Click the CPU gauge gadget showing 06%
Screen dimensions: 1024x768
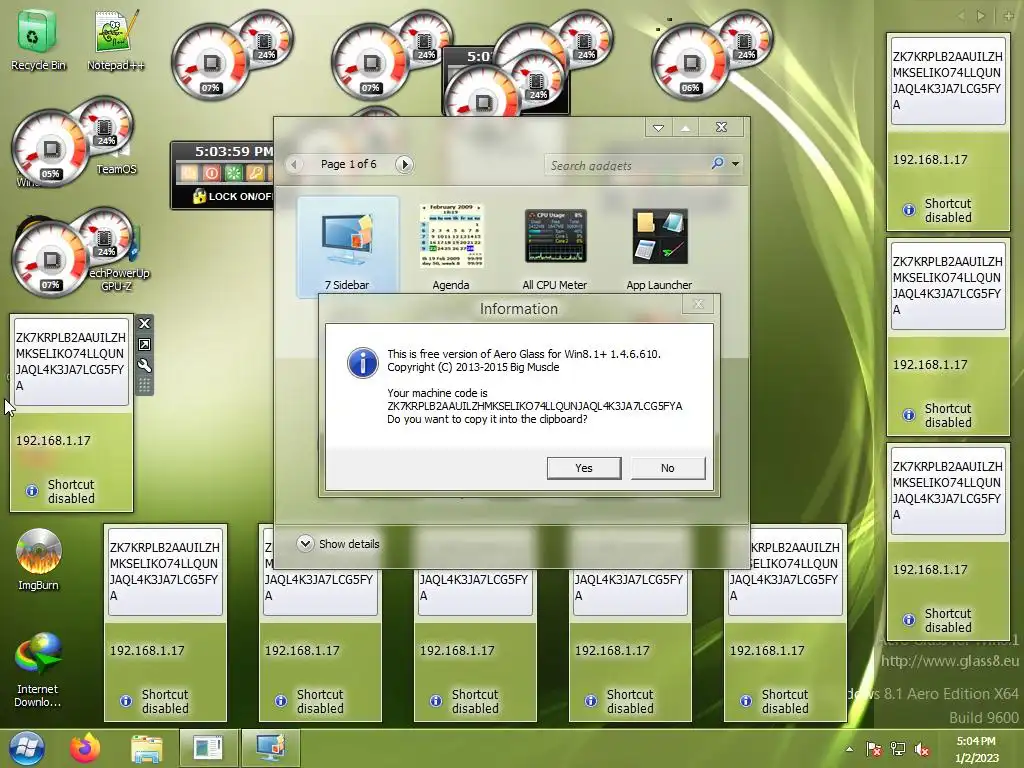690,63
